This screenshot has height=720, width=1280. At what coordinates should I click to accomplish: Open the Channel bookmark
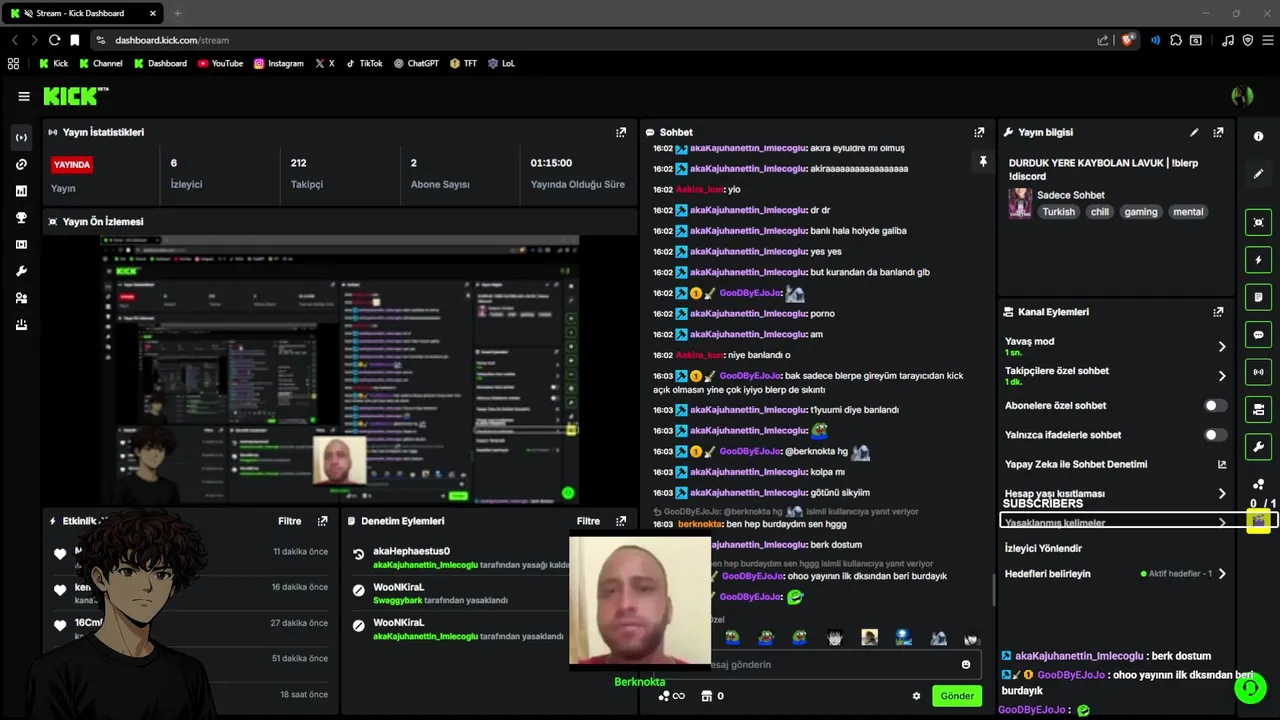pyautogui.click(x=101, y=63)
